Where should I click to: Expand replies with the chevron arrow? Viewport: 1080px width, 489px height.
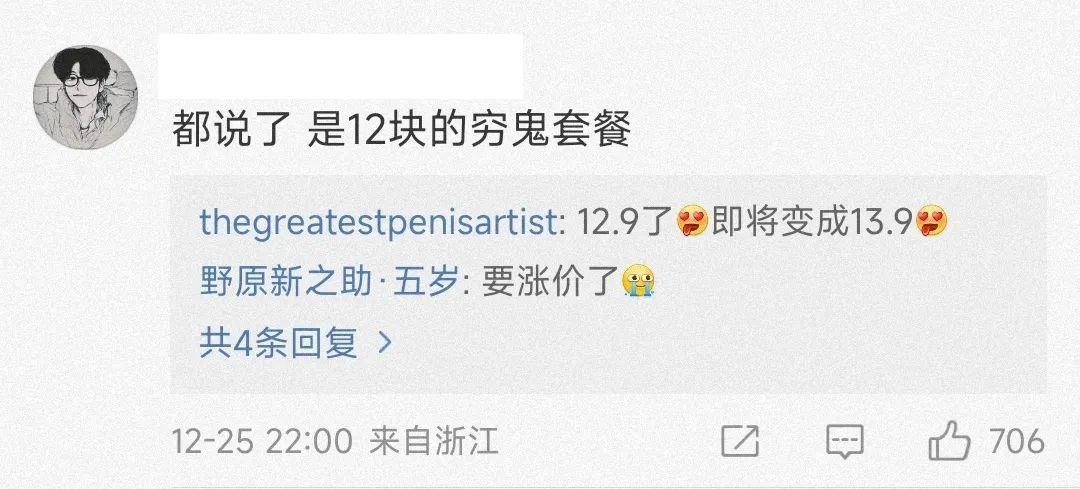(x=386, y=342)
